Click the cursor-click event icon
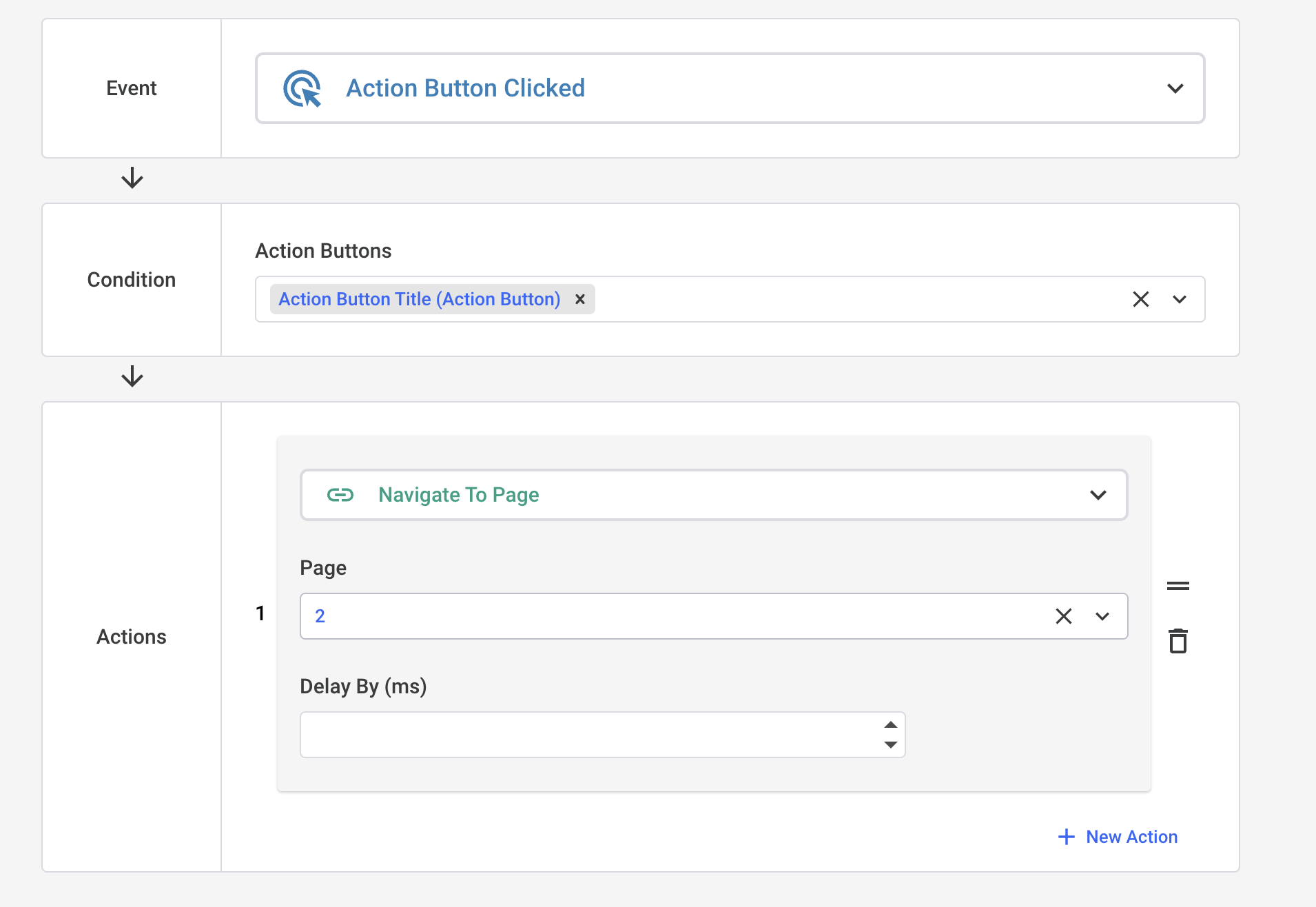Screen dimensions: 1316x907 302,89
